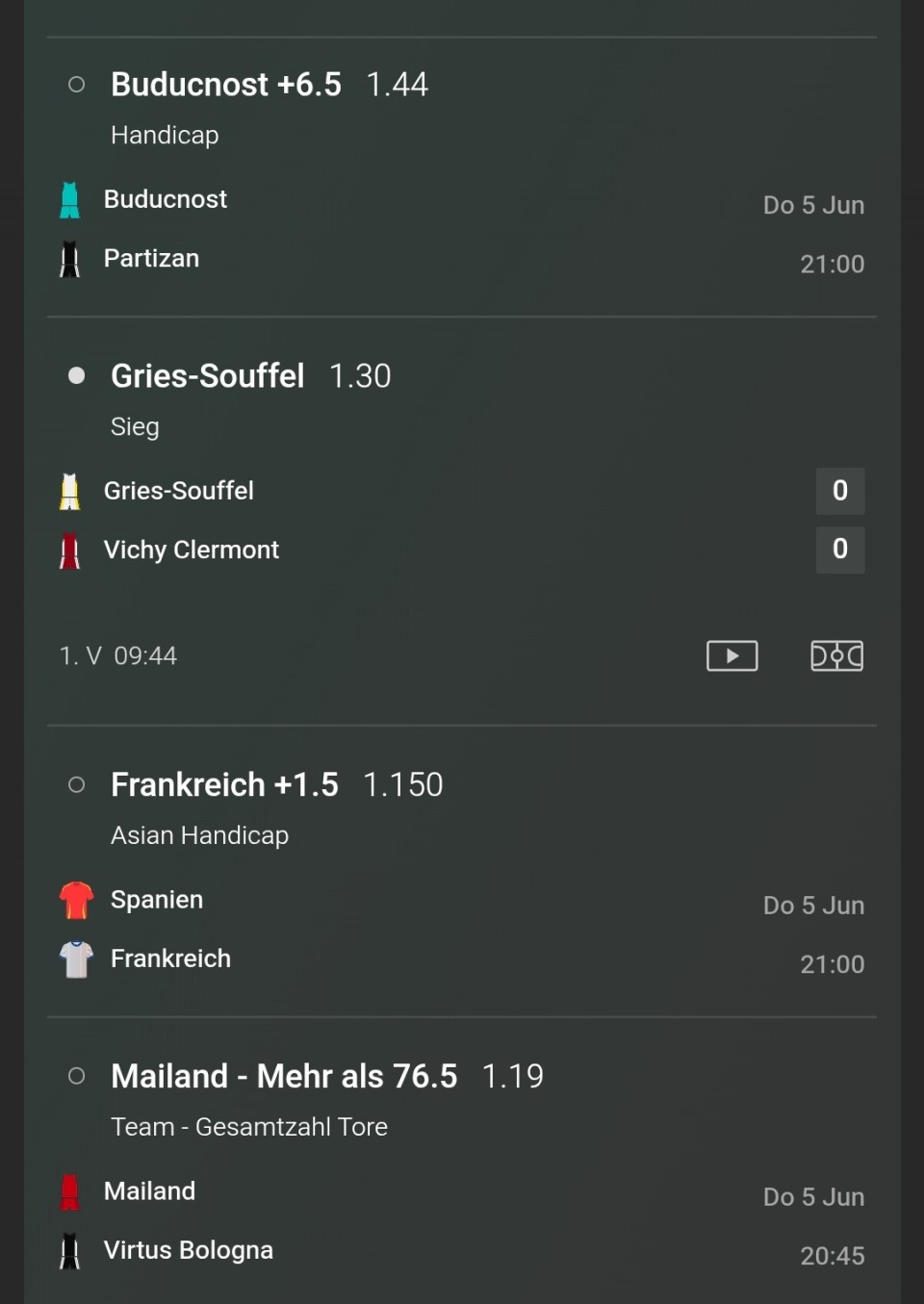Open the Gries-Souffel Sieg selection title
Image resolution: width=924 pixels, height=1304 pixels.
point(208,375)
